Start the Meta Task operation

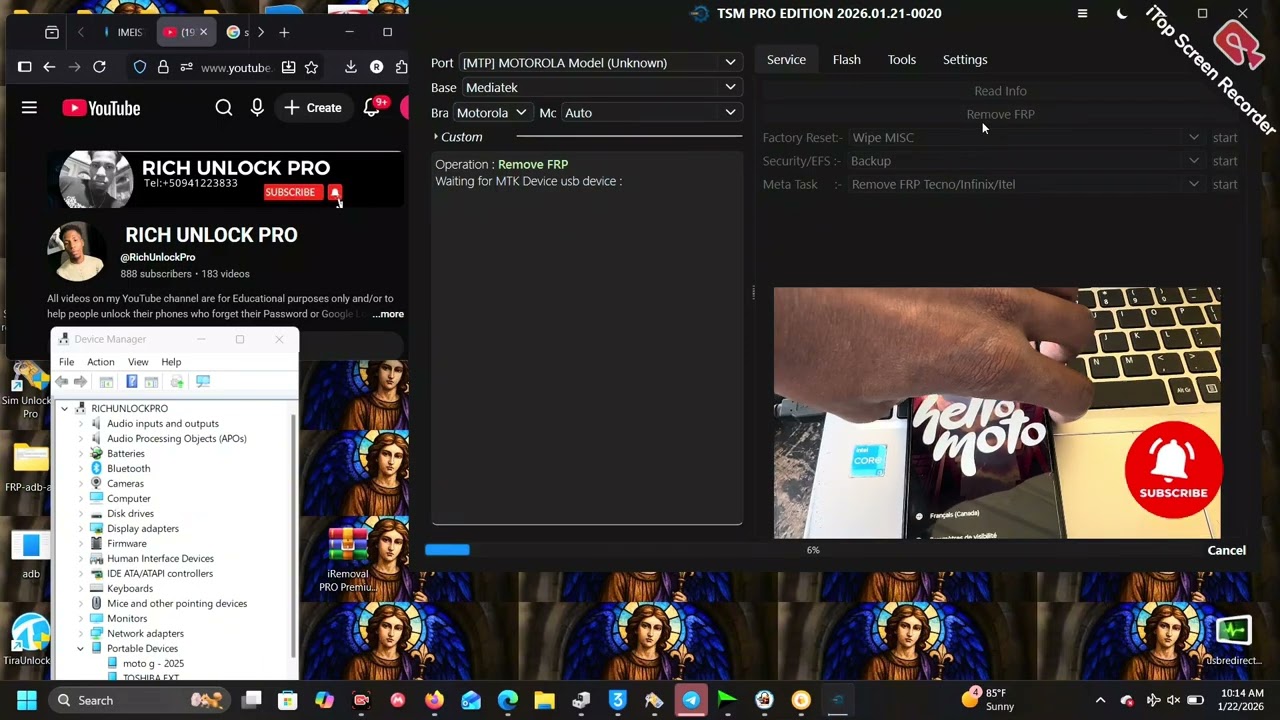[x=1224, y=184]
